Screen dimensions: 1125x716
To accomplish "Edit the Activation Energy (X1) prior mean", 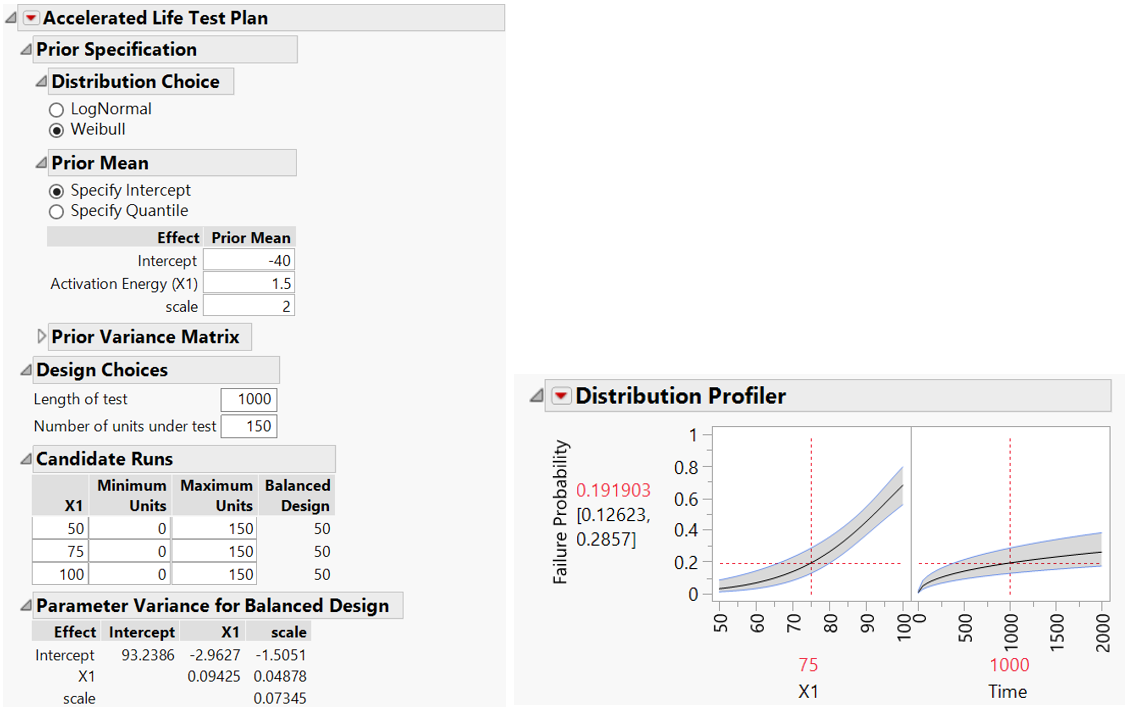I will click(249, 284).
